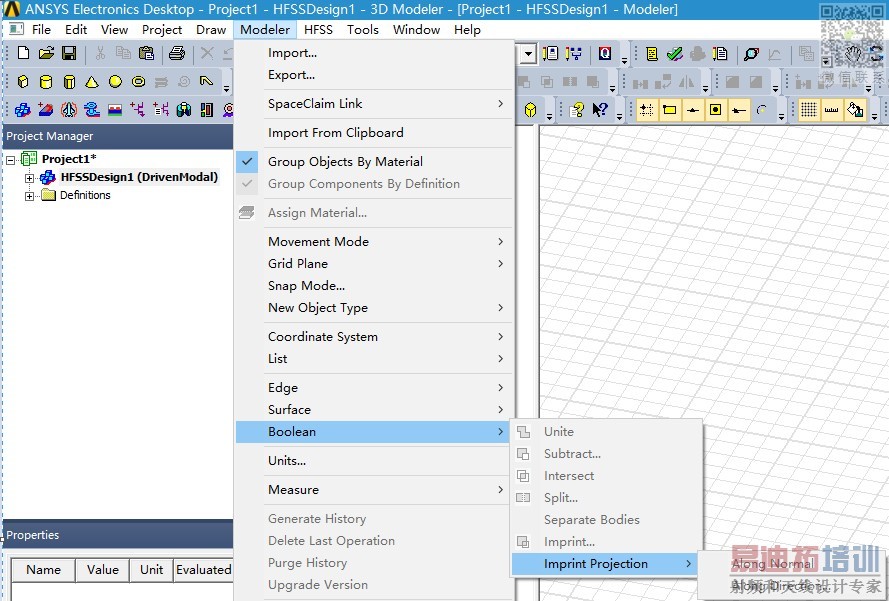Click the binoculars icon

(x=184, y=109)
